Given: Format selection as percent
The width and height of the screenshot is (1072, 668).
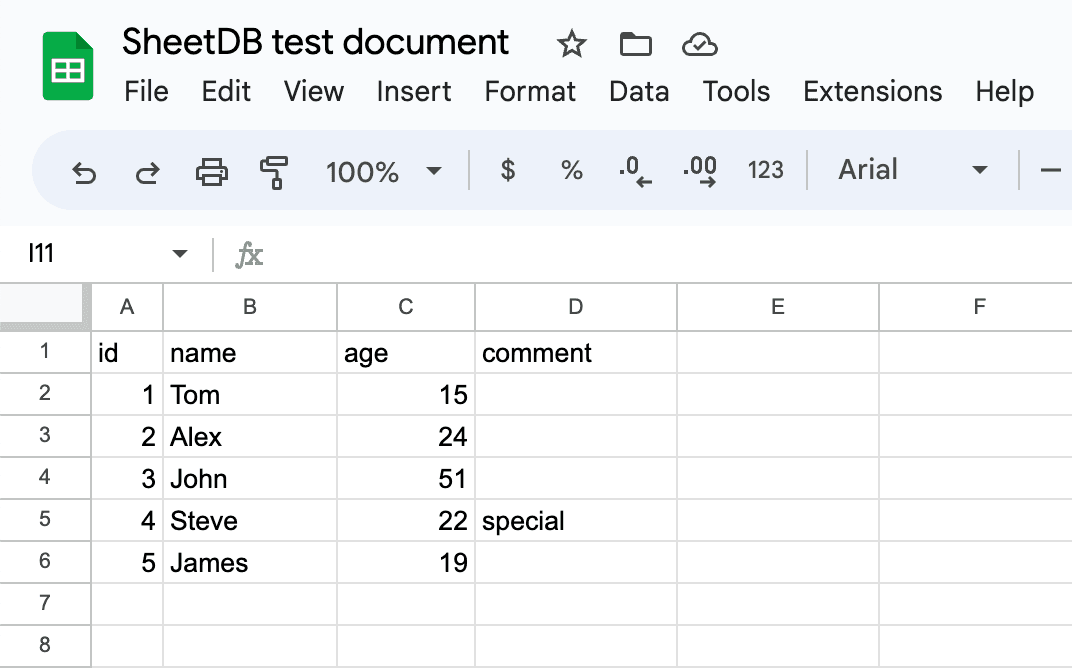Looking at the screenshot, I should coord(571,170).
